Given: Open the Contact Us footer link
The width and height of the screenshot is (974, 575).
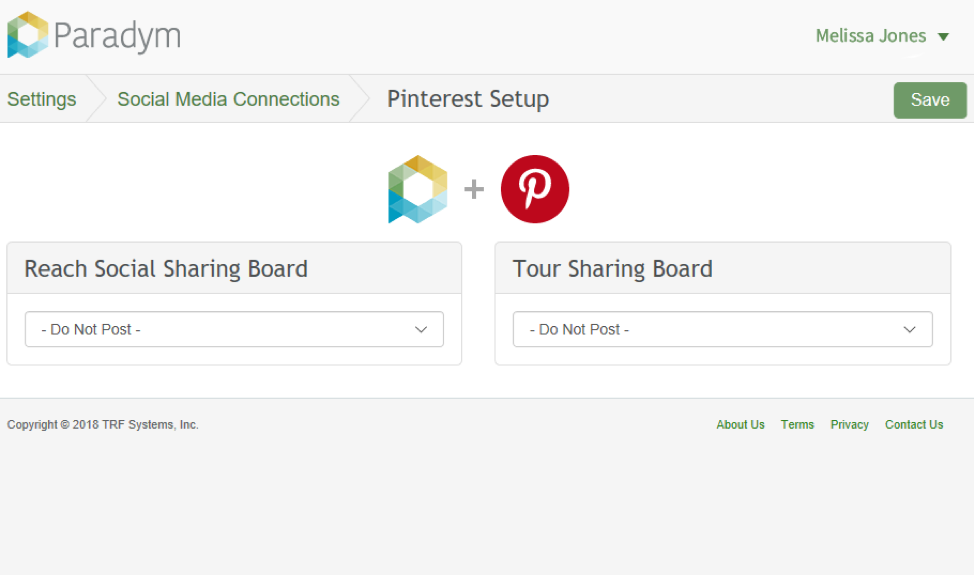Looking at the screenshot, I should click(914, 425).
